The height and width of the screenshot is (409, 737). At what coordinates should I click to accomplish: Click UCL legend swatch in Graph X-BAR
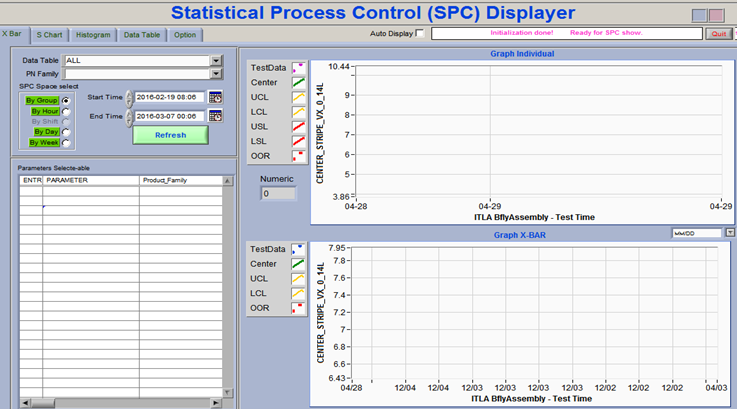pyautogui.click(x=298, y=278)
